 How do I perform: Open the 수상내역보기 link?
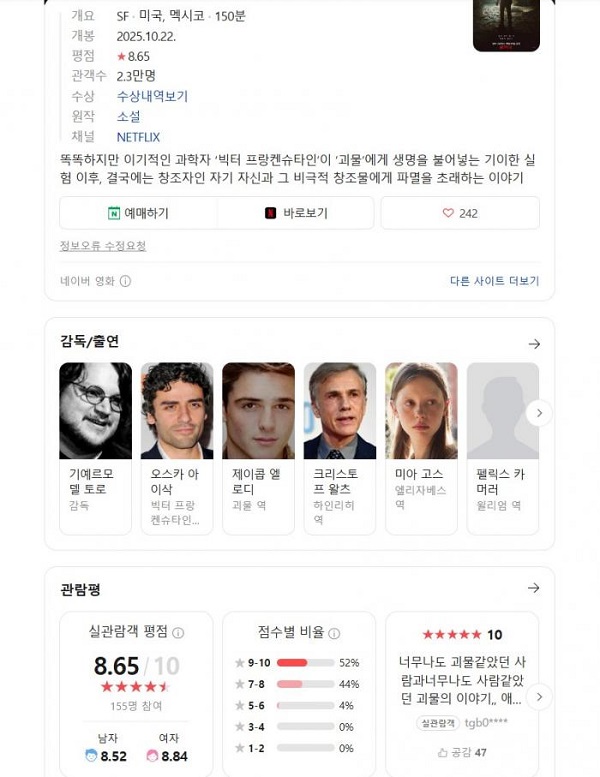coord(152,96)
